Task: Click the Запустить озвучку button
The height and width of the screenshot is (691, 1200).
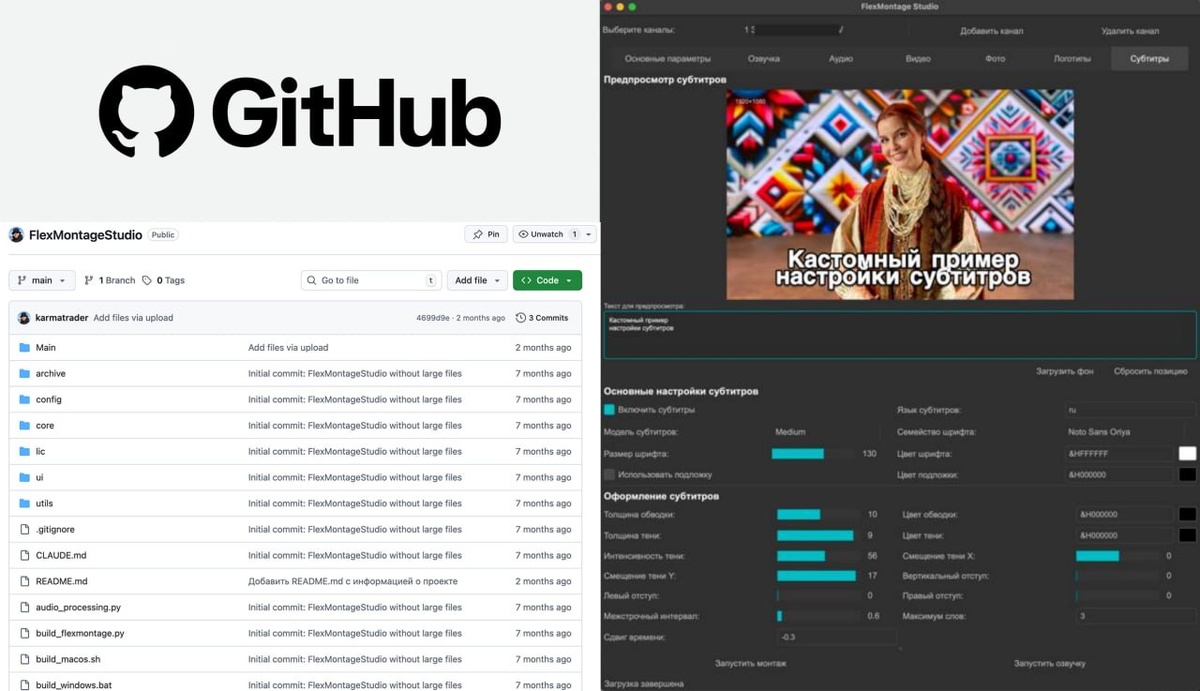Action: point(1049,663)
